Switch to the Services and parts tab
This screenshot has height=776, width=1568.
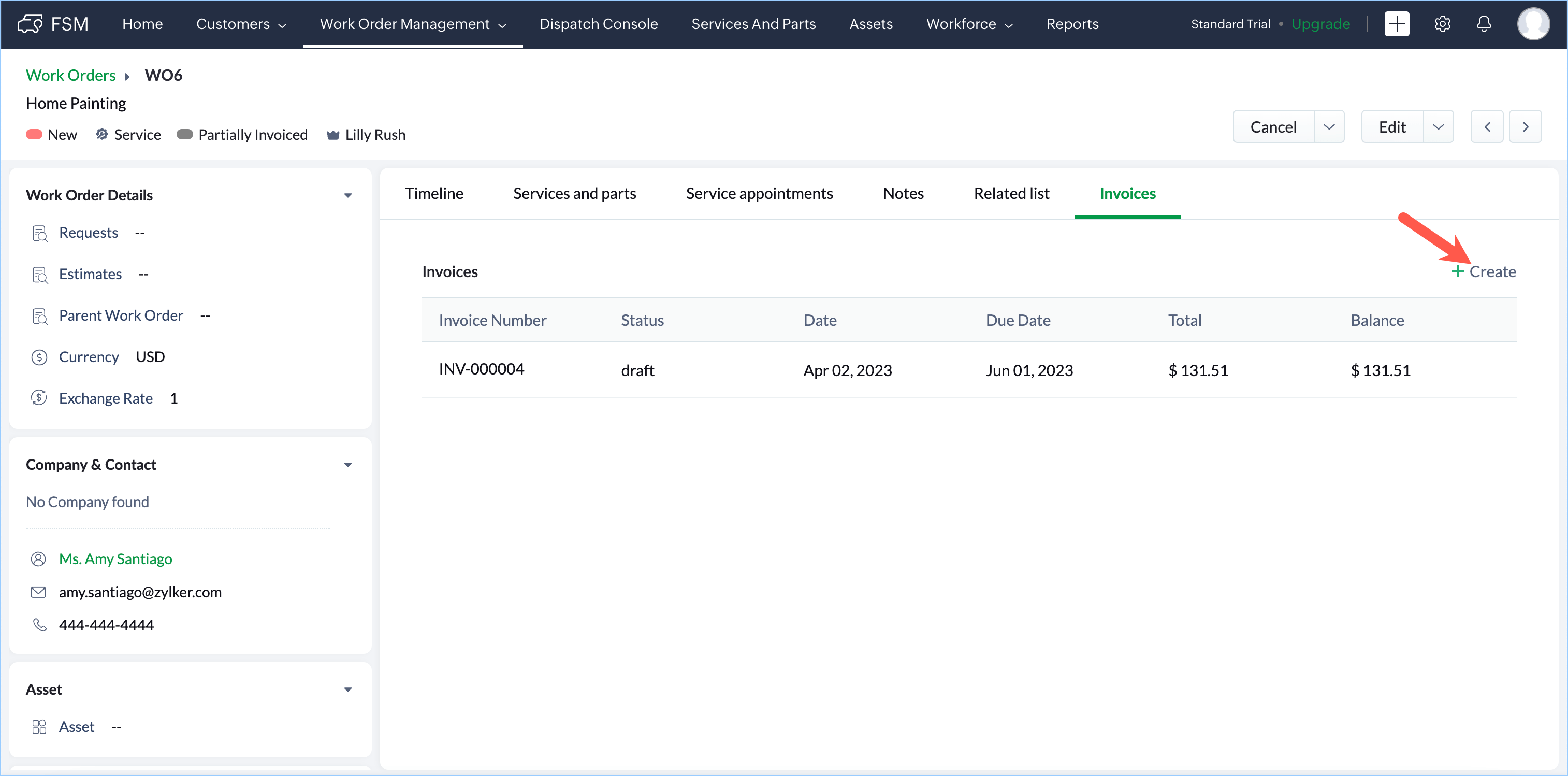(x=574, y=194)
